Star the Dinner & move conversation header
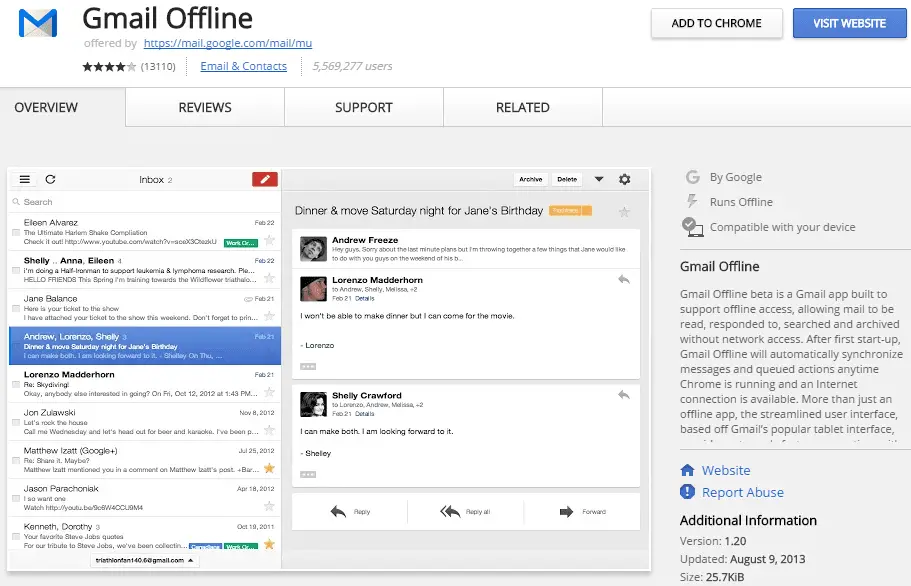The image size is (911, 586). coord(625,212)
